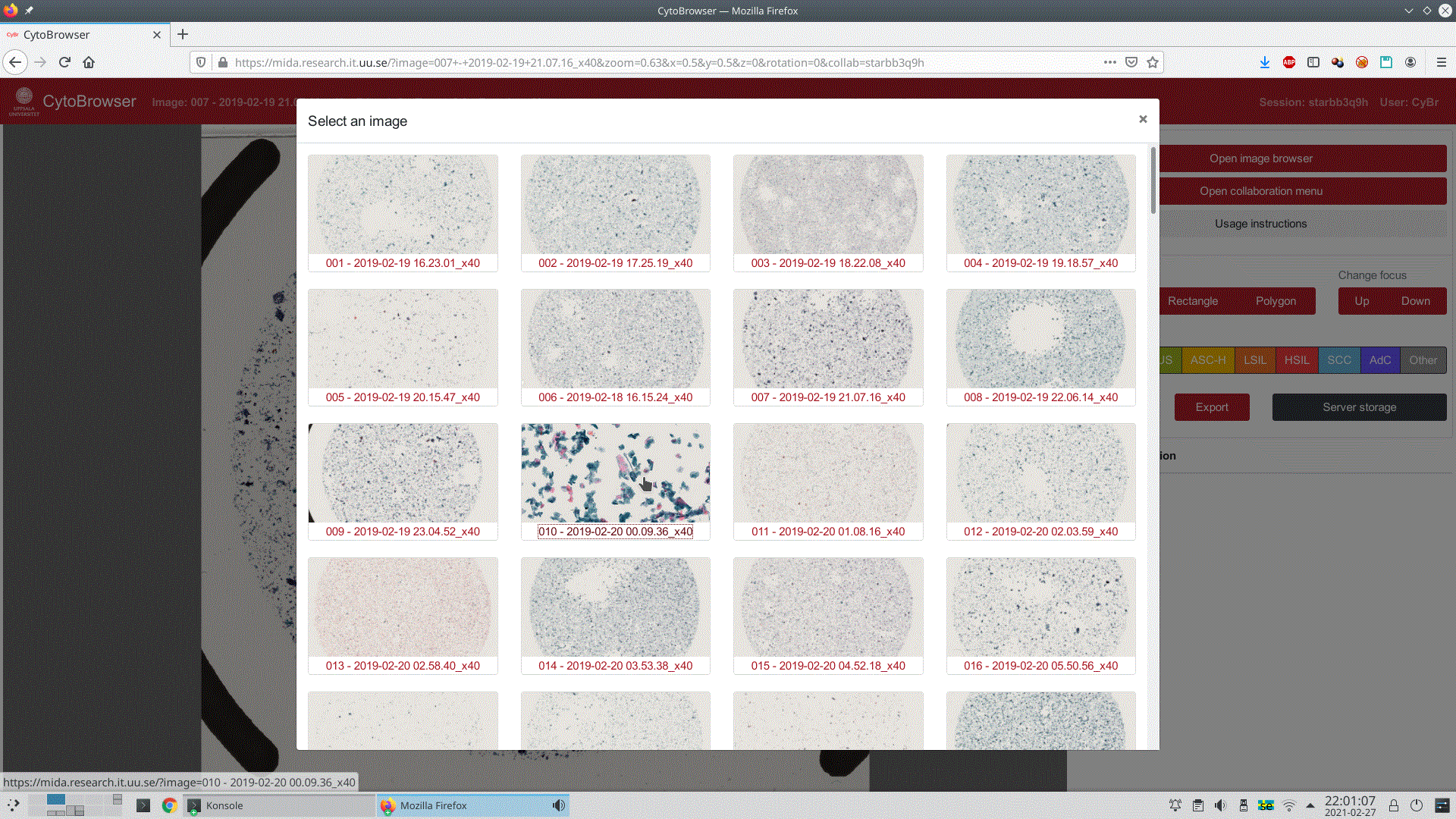Open the Firefox hamburger menu
This screenshot has height=819, width=1456.
[x=1442, y=62]
